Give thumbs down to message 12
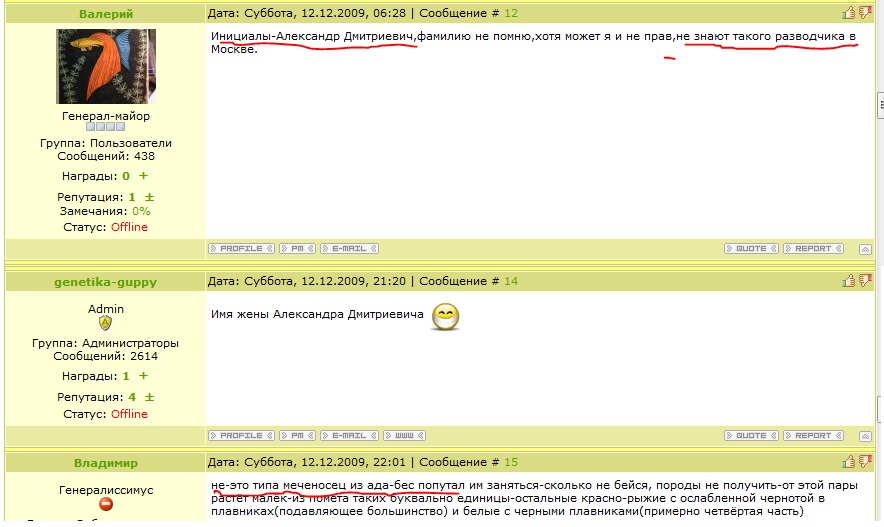Screen dimensions: 884x527 (x=865, y=12)
